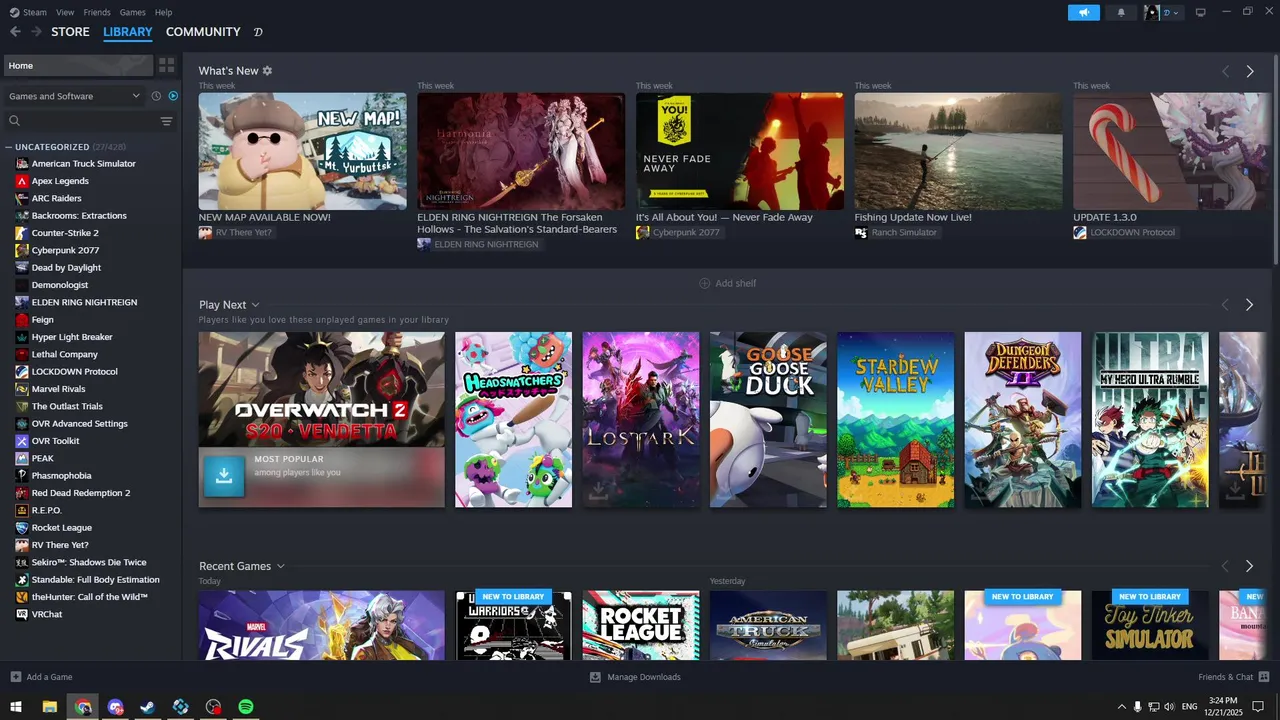Open the Games menu
Viewport: 1280px width, 720px height.
132,12
